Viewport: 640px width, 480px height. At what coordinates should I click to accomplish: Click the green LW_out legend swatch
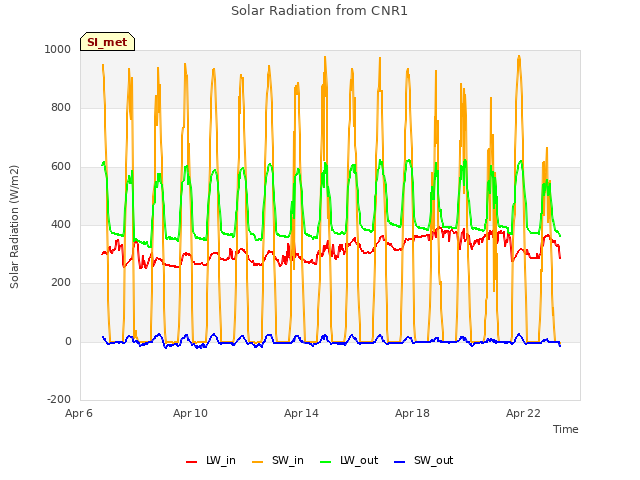(325, 462)
